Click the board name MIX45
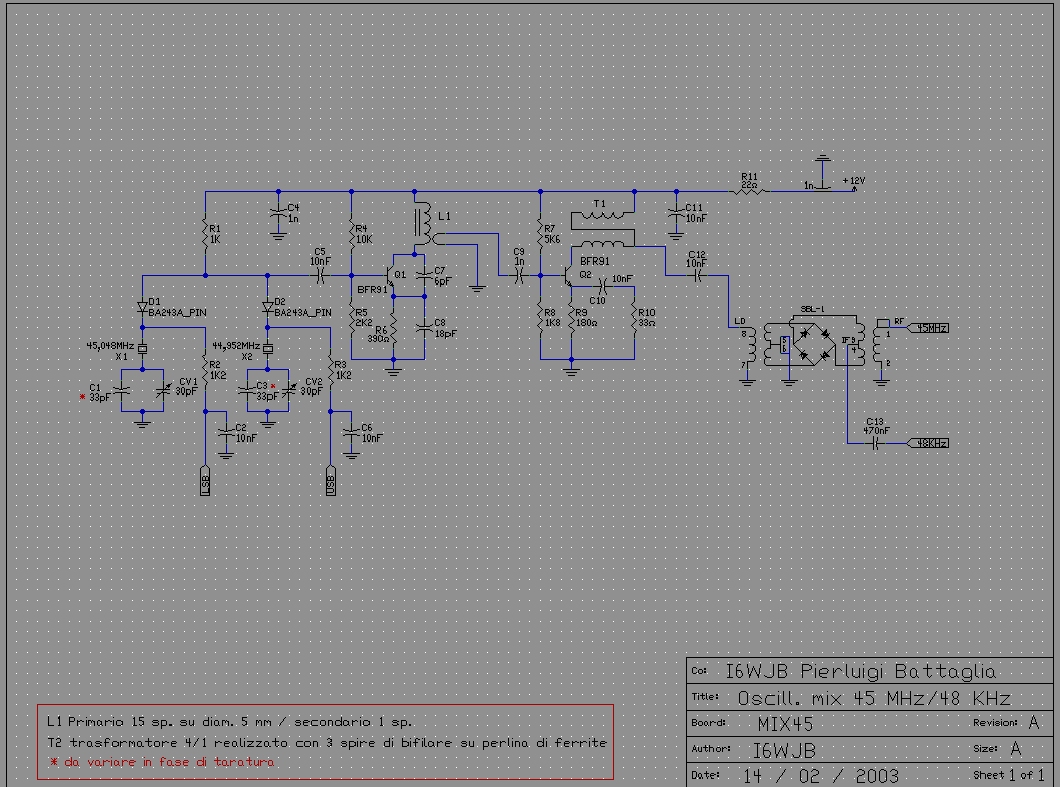 coord(785,724)
